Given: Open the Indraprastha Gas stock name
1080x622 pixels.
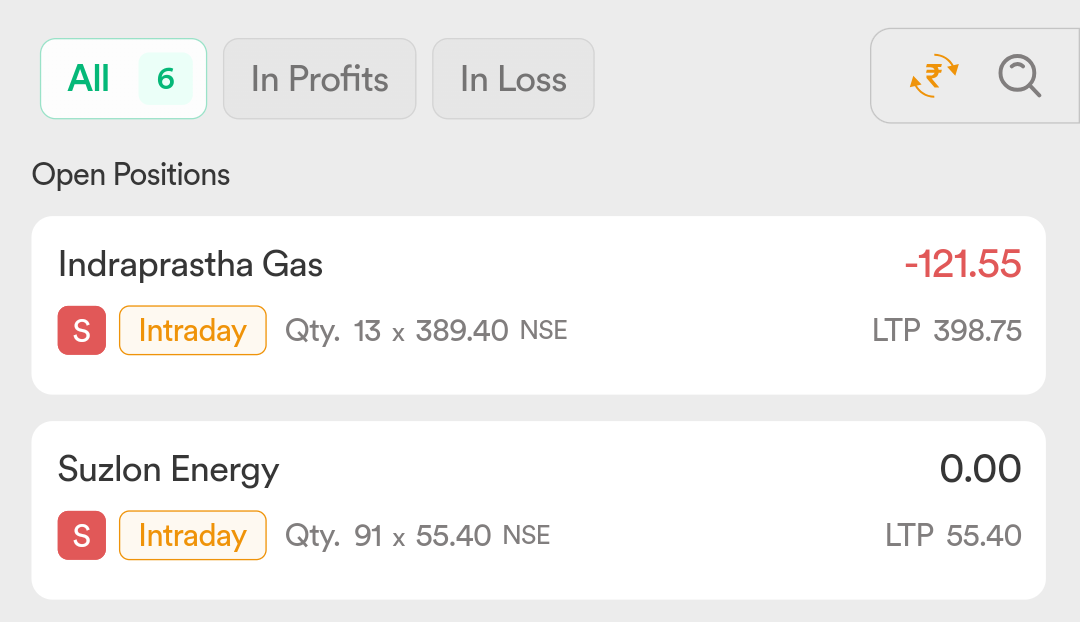Looking at the screenshot, I should click(190, 265).
